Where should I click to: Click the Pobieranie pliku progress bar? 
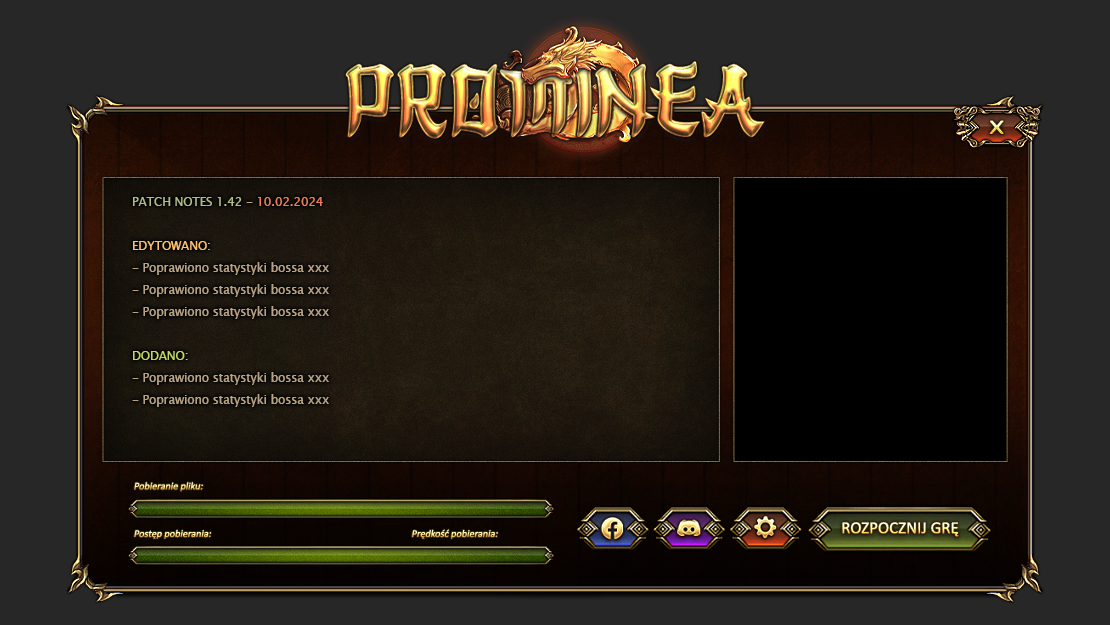click(341, 508)
